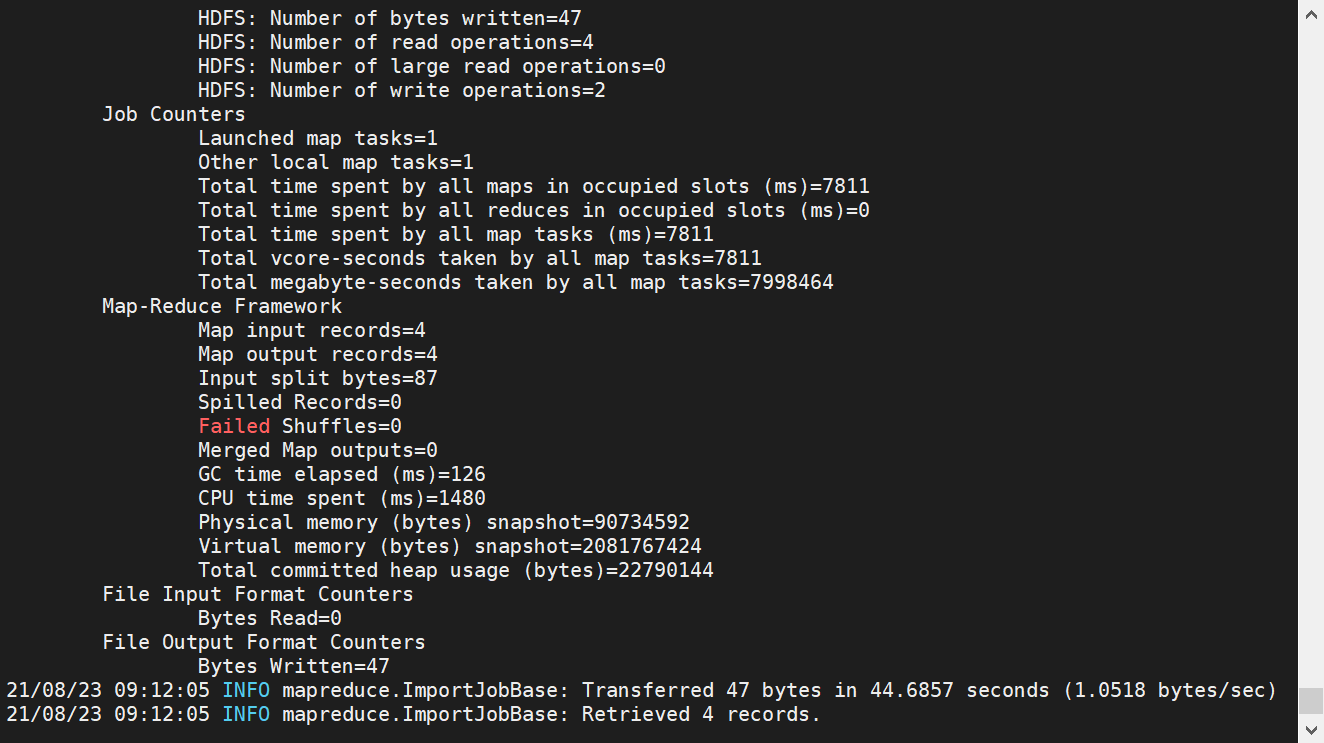This screenshot has height=743, width=1324.
Task: Click the "Total megabyte-seconds" counter line
Action: tap(516, 282)
